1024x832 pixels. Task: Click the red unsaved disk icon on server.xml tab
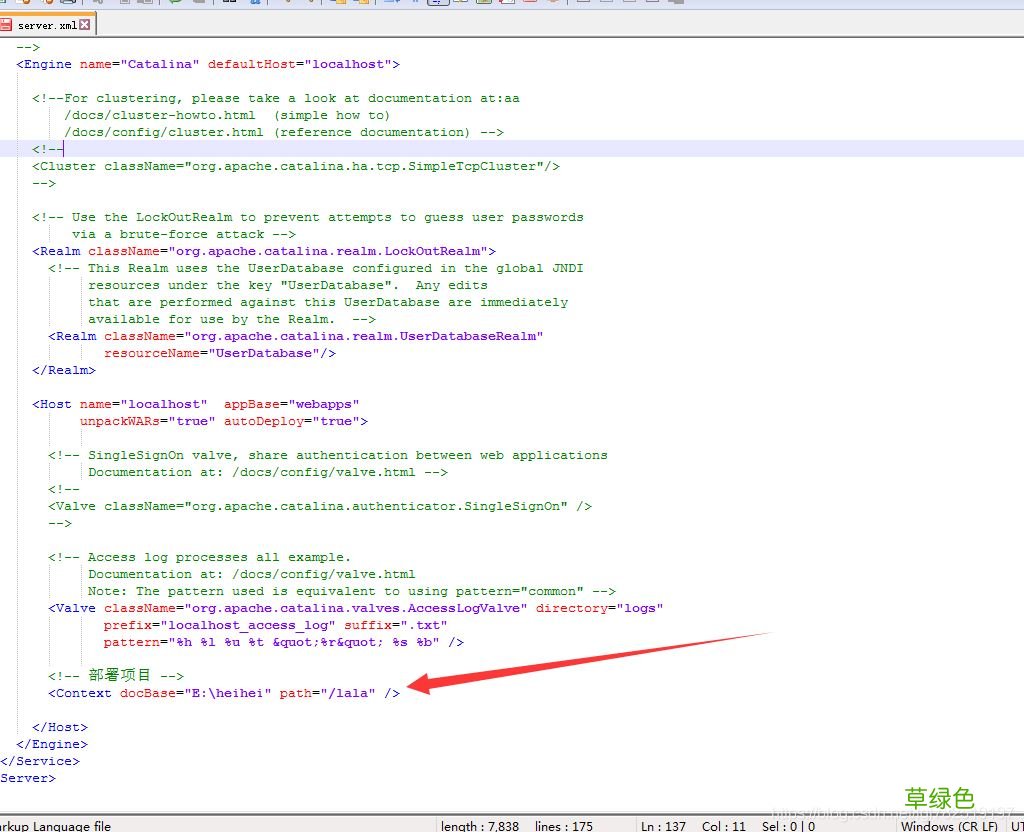7,25
